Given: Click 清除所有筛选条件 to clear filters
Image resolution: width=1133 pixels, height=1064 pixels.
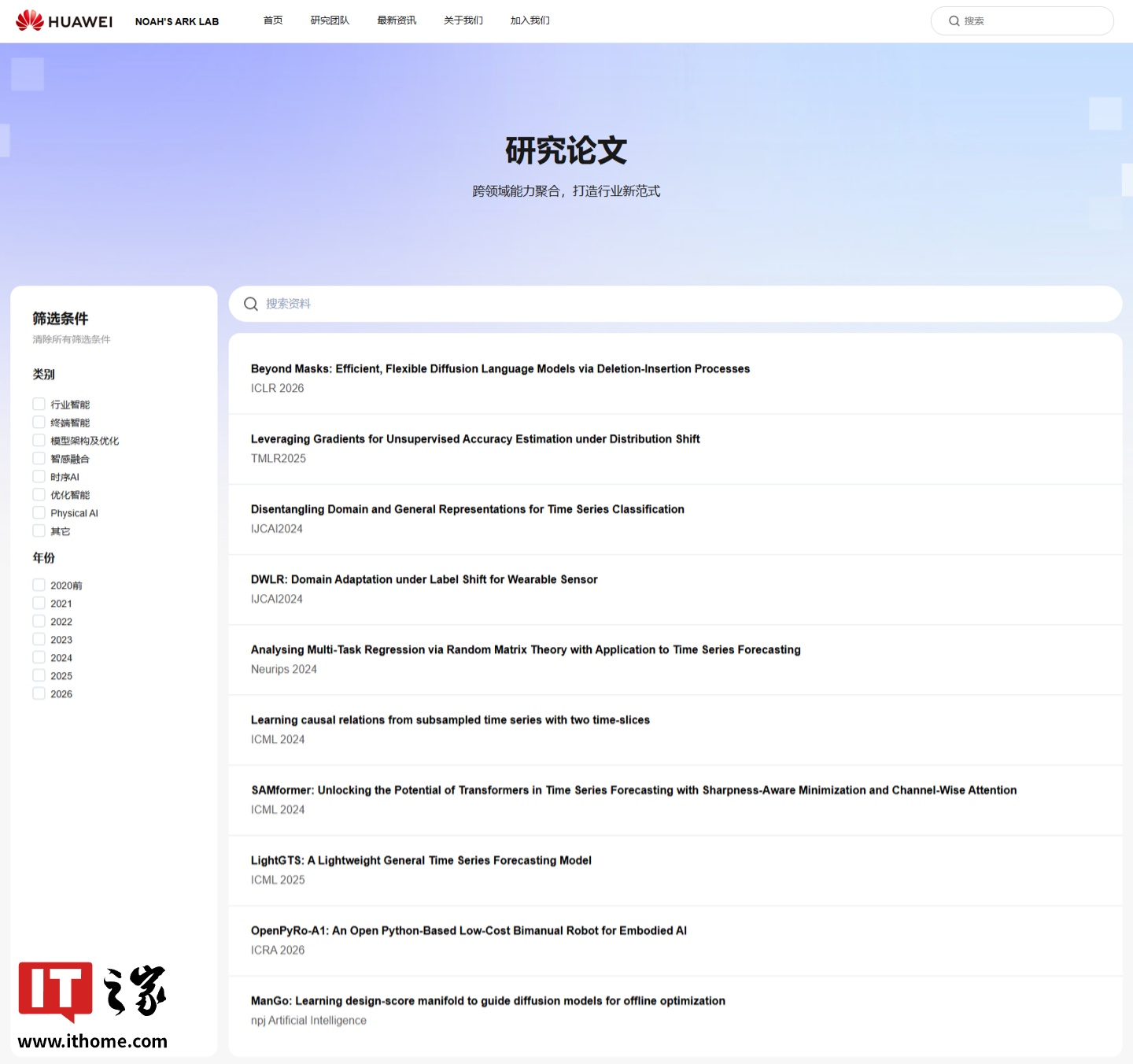Looking at the screenshot, I should pos(72,339).
